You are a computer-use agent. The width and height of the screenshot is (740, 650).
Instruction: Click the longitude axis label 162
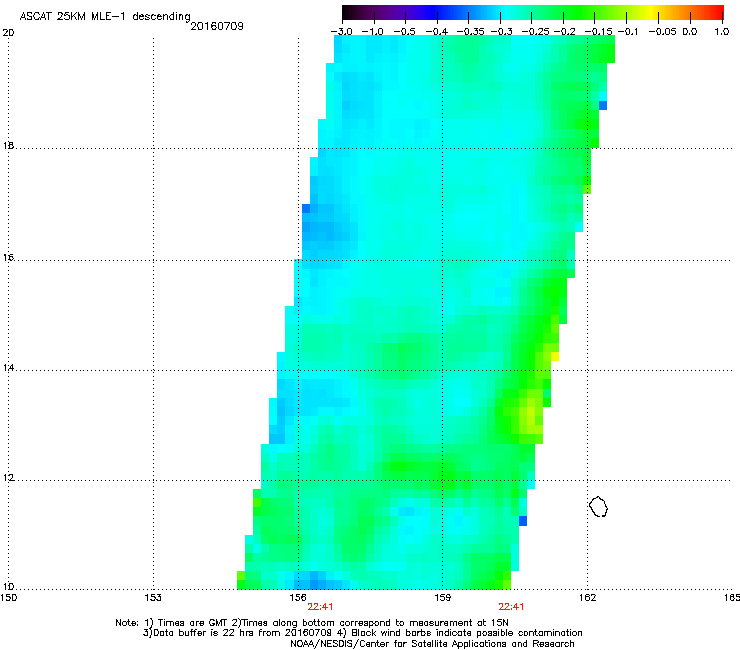coord(587,598)
